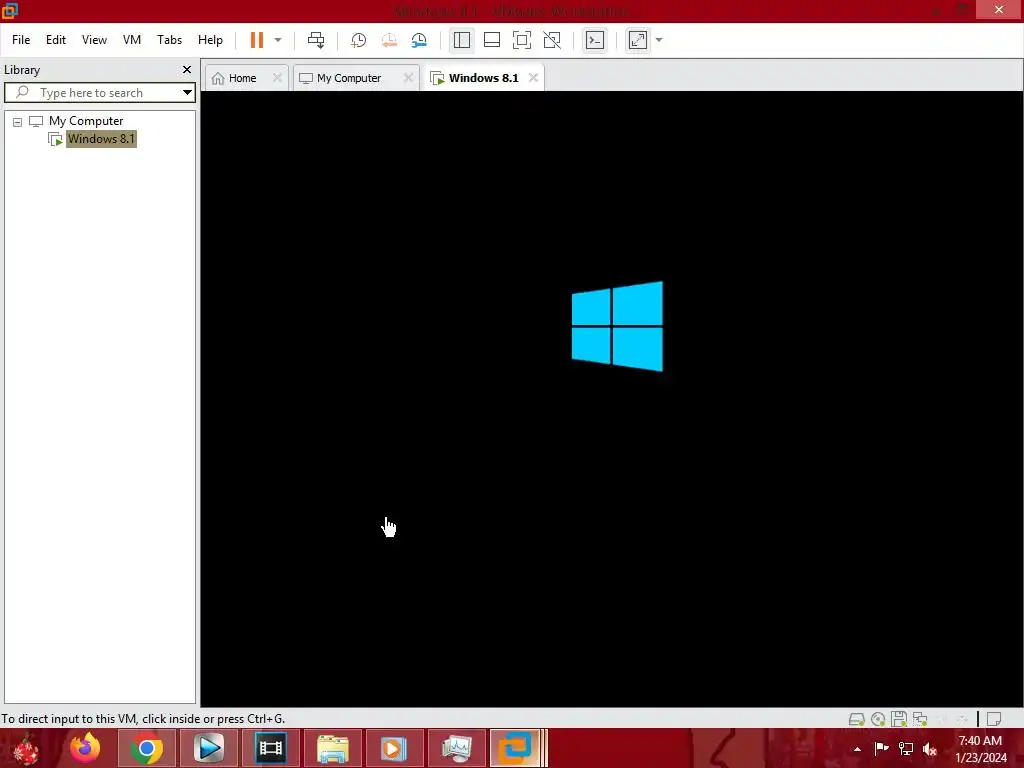Screen dimensions: 1024x768
Task: Open the Tabs menu
Action: click(169, 40)
